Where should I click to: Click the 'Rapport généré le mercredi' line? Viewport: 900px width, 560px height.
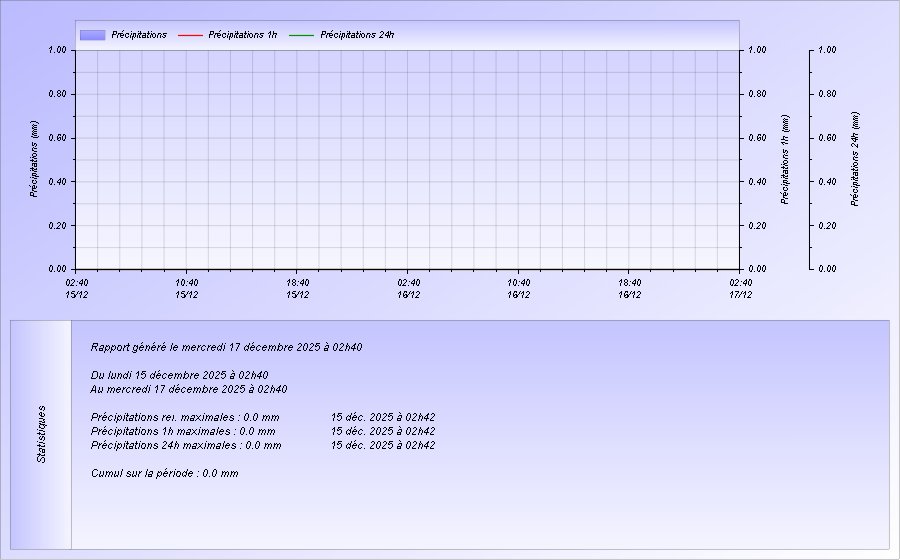226,348
